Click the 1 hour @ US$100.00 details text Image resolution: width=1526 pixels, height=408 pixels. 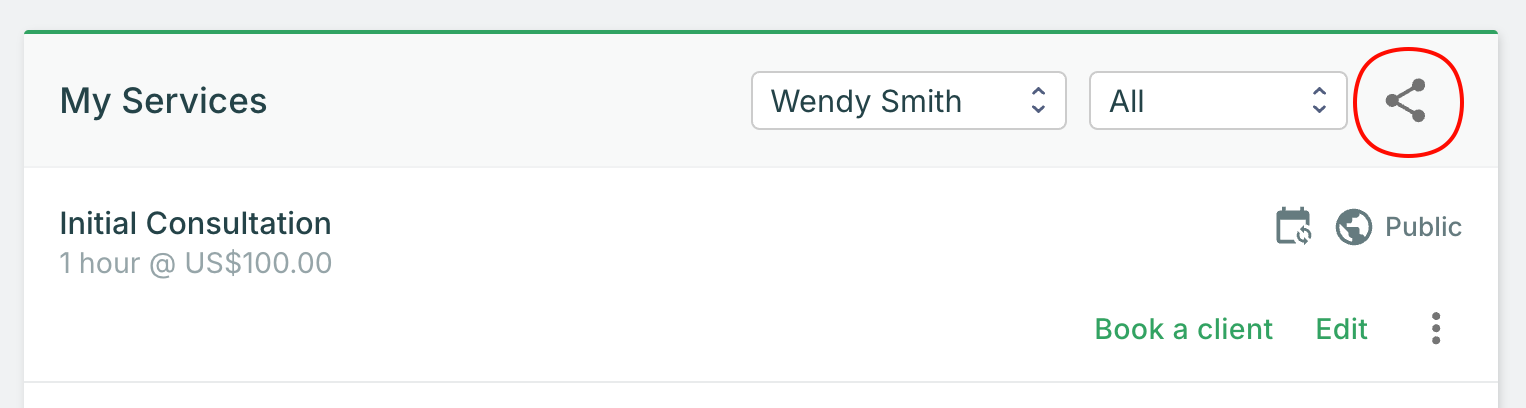(195, 263)
